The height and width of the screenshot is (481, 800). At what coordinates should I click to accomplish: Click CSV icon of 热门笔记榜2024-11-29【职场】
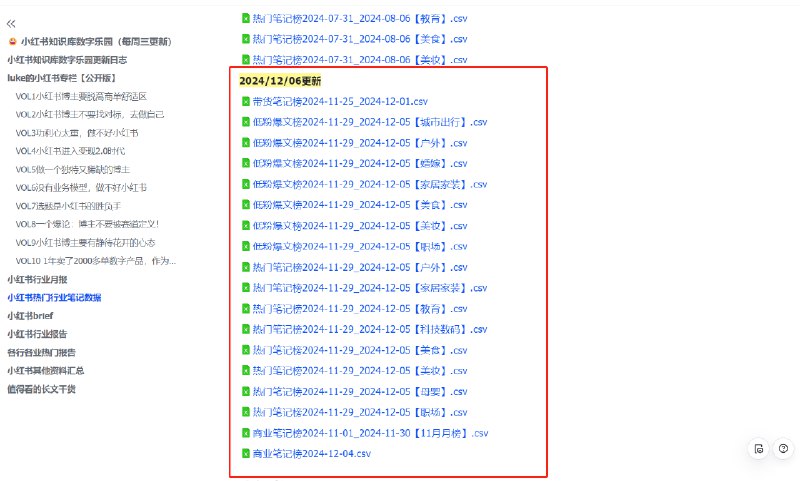(245, 412)
